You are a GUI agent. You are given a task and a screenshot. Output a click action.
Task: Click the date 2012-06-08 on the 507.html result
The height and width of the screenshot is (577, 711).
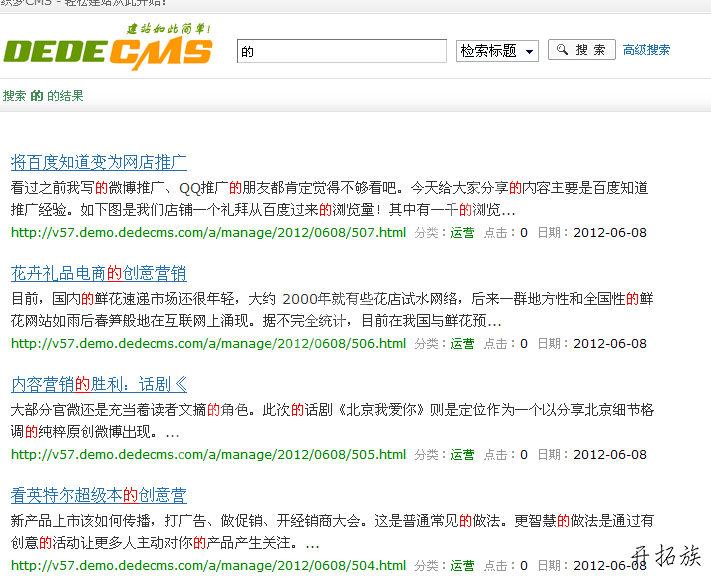610,233
